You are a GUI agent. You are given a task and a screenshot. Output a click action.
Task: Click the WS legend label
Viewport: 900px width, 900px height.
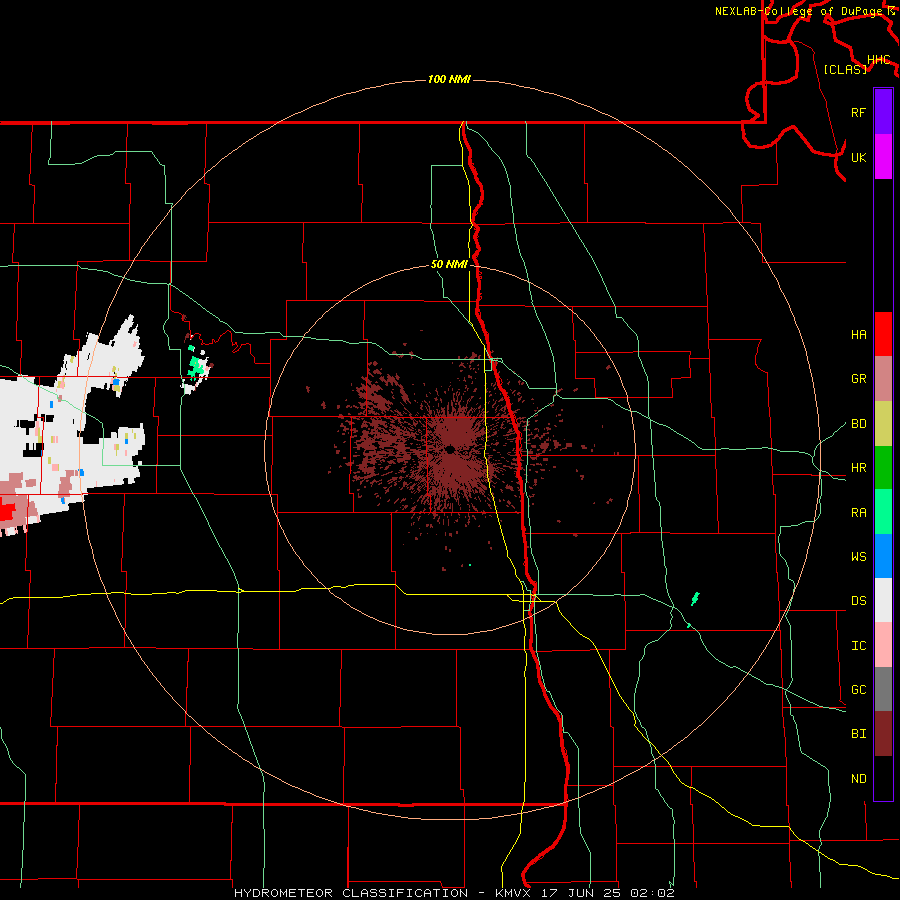(x=858, y=557)
